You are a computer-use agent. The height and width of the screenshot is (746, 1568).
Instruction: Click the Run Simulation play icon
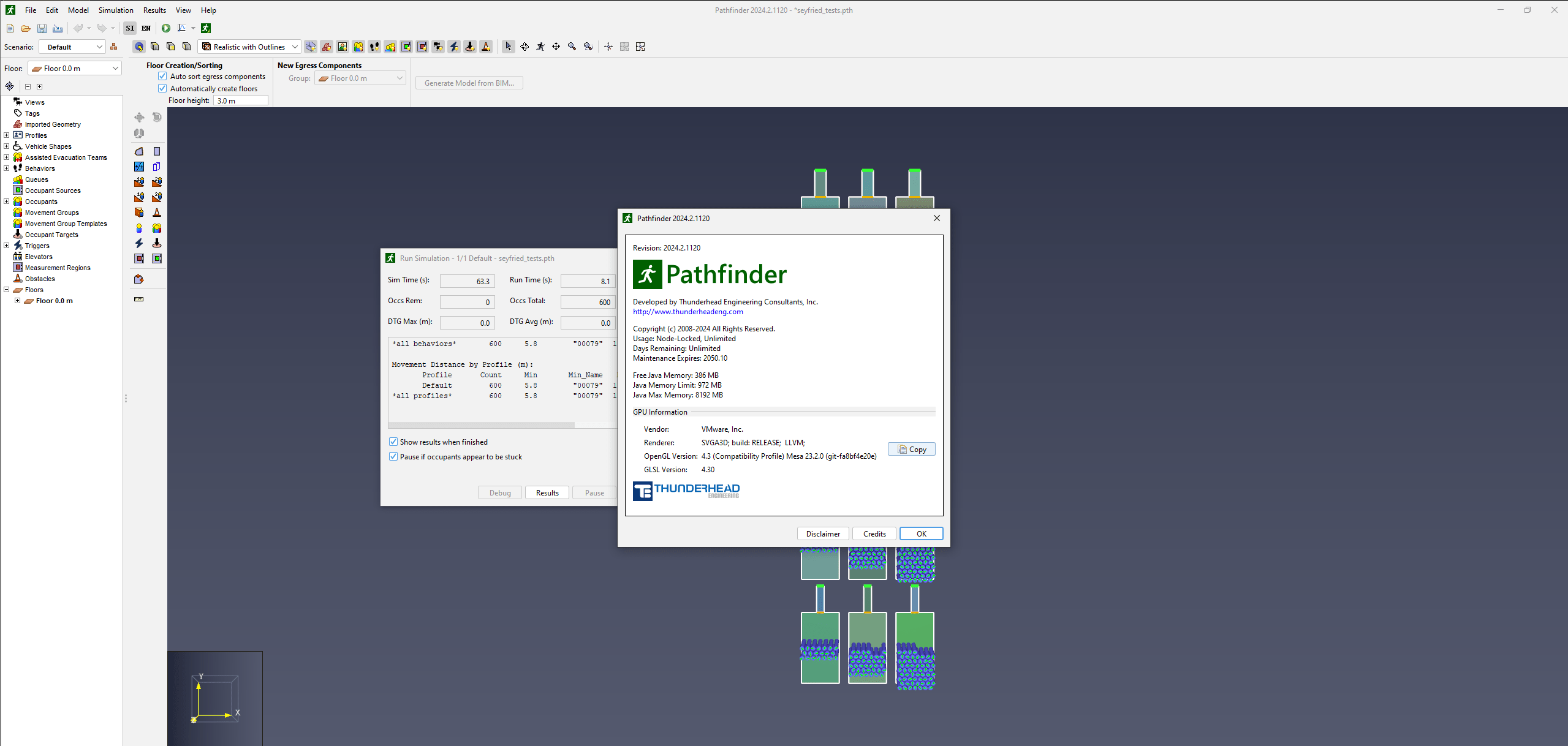[166, 28]
